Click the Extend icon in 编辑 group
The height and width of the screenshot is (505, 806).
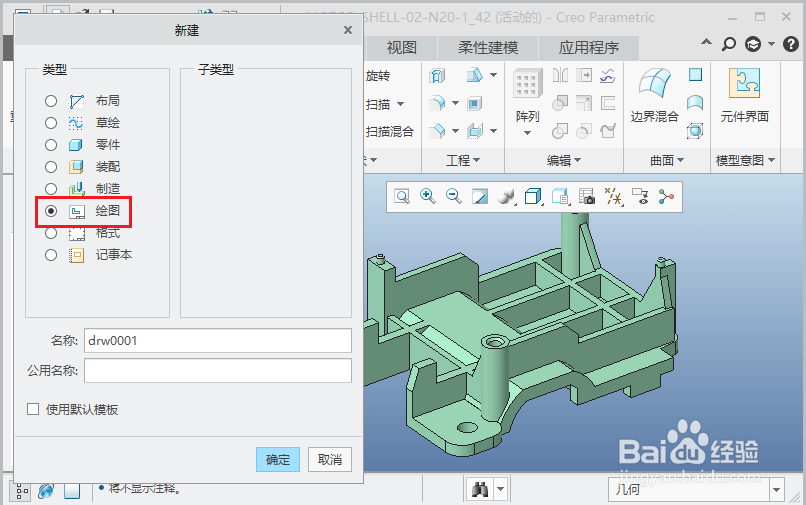[x=584, y=76]
